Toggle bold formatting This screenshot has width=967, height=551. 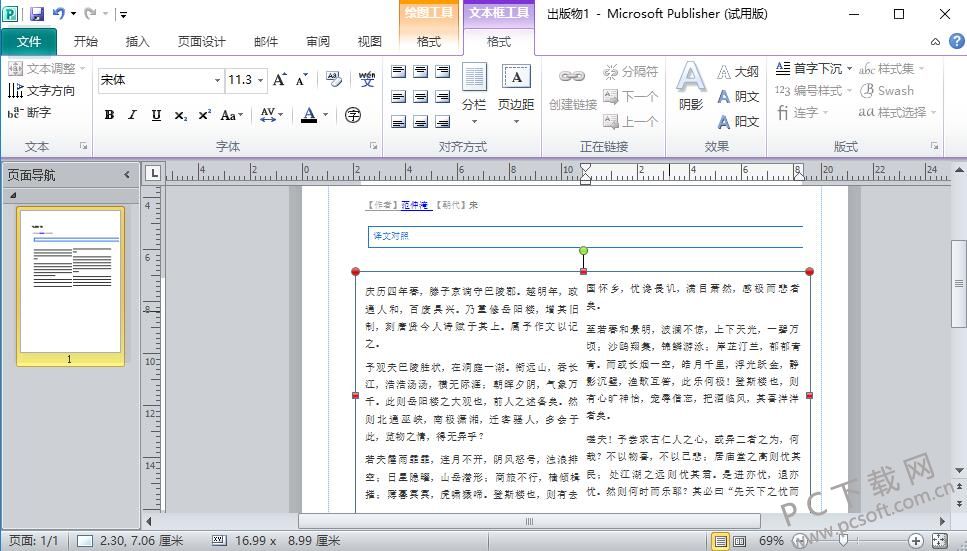tap(109, 115)
